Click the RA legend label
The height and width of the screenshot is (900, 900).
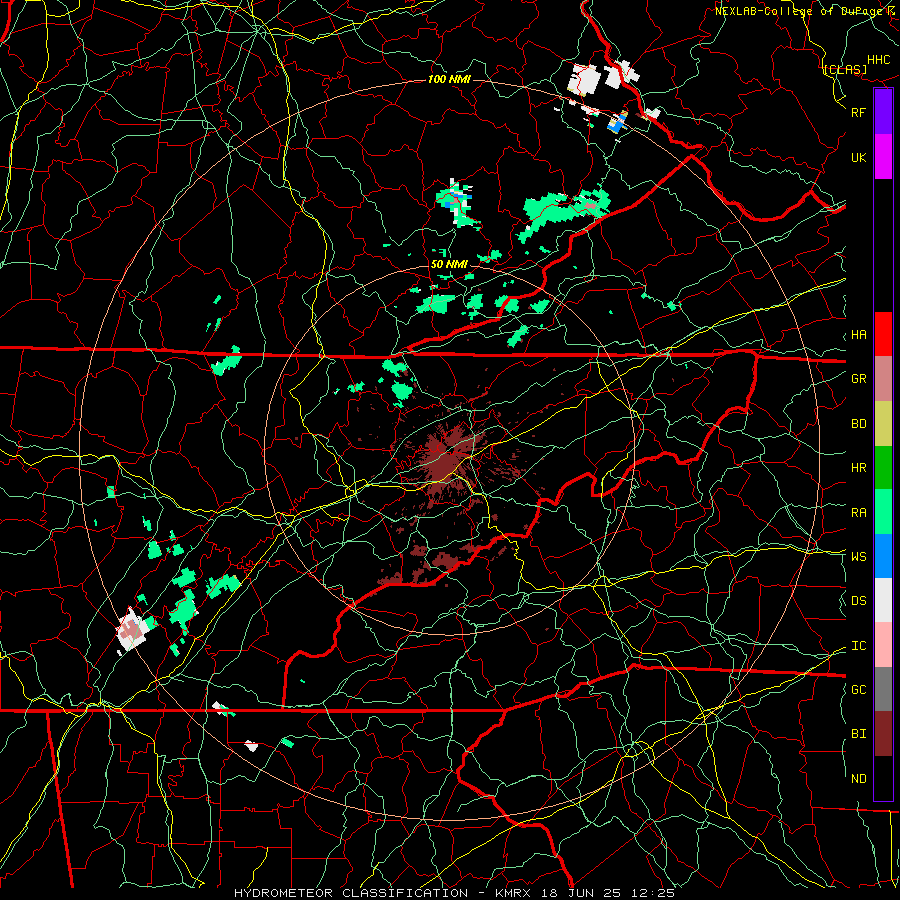(859, 513)
